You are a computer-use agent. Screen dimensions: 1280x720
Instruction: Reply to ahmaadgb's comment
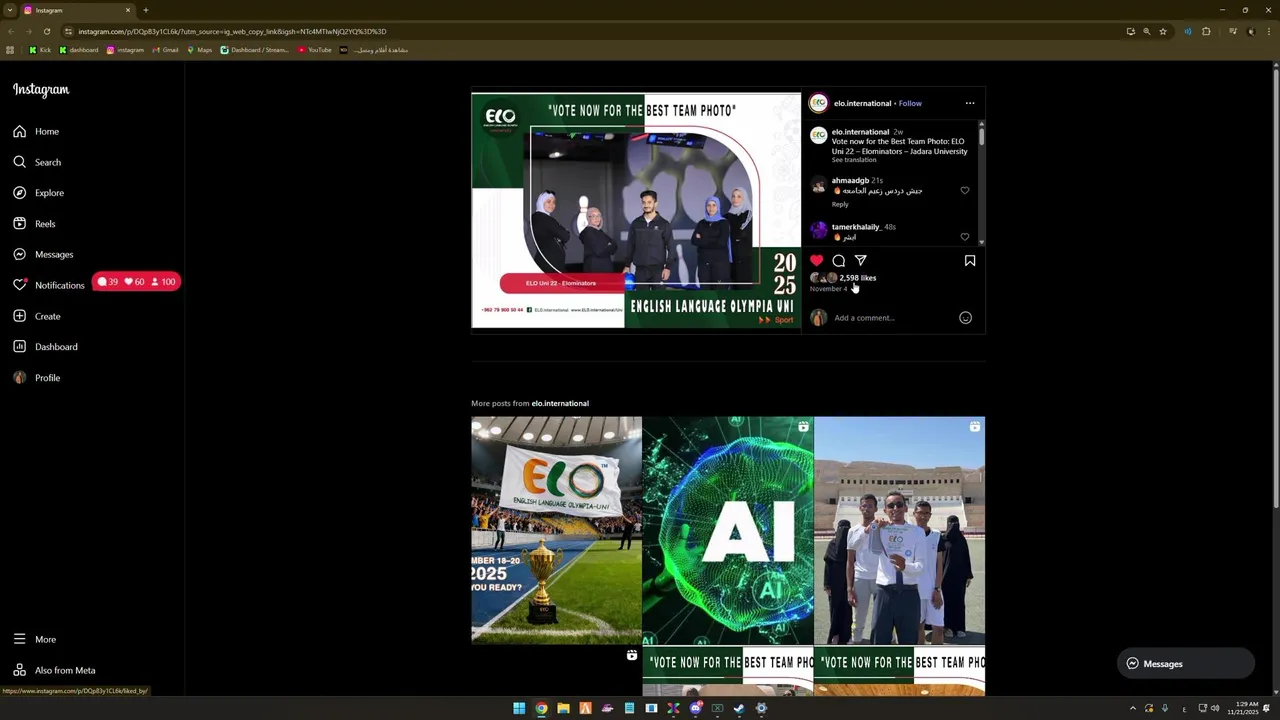pos(840,204)
